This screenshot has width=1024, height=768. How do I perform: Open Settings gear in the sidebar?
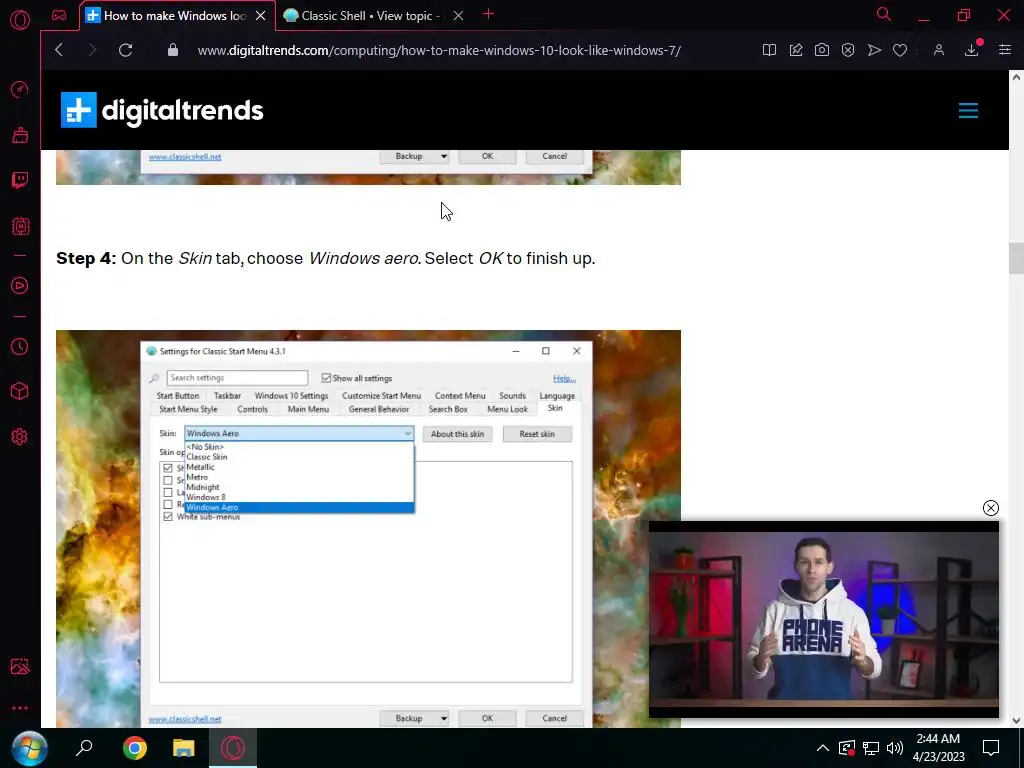[x=20, y=437]
